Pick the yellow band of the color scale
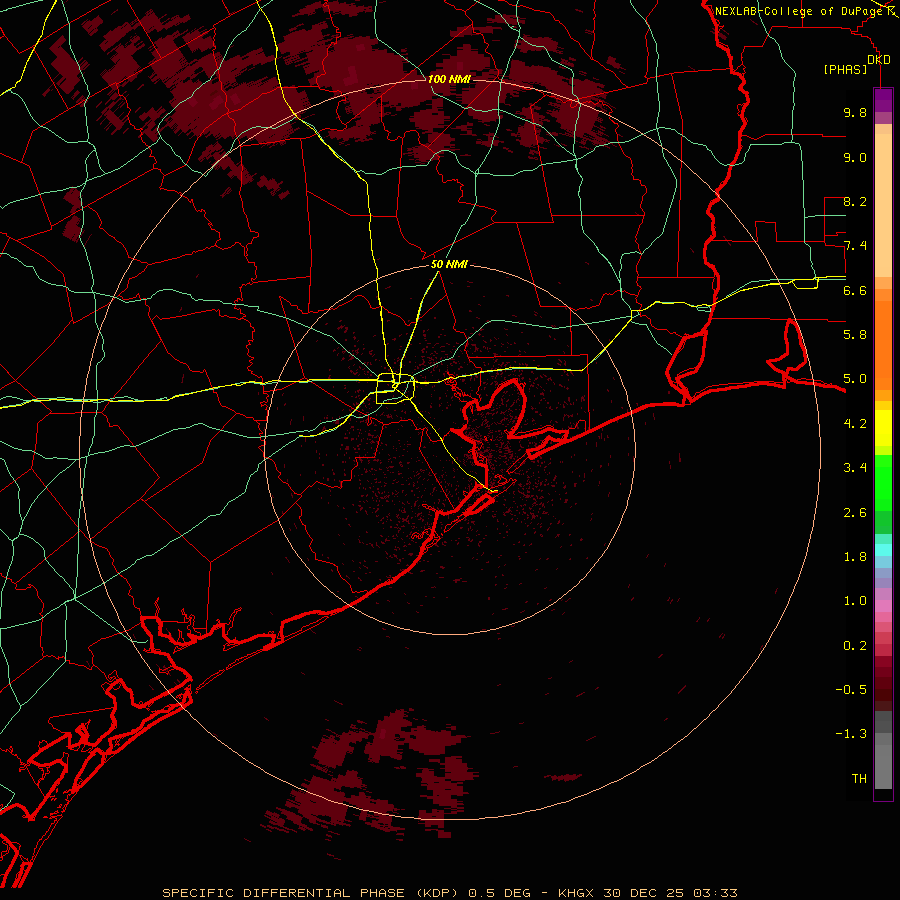 [x=883, y=428]
